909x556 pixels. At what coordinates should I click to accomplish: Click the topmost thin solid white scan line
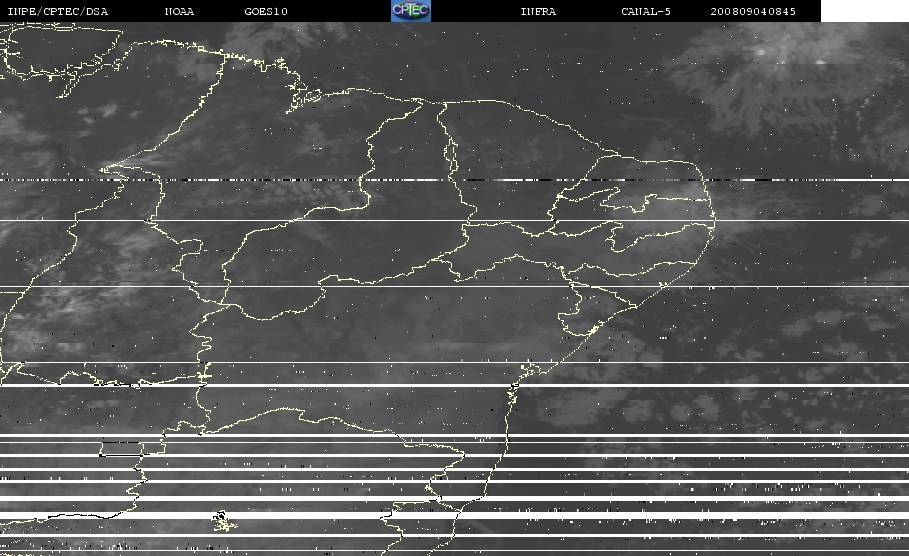tap(454, 220)
